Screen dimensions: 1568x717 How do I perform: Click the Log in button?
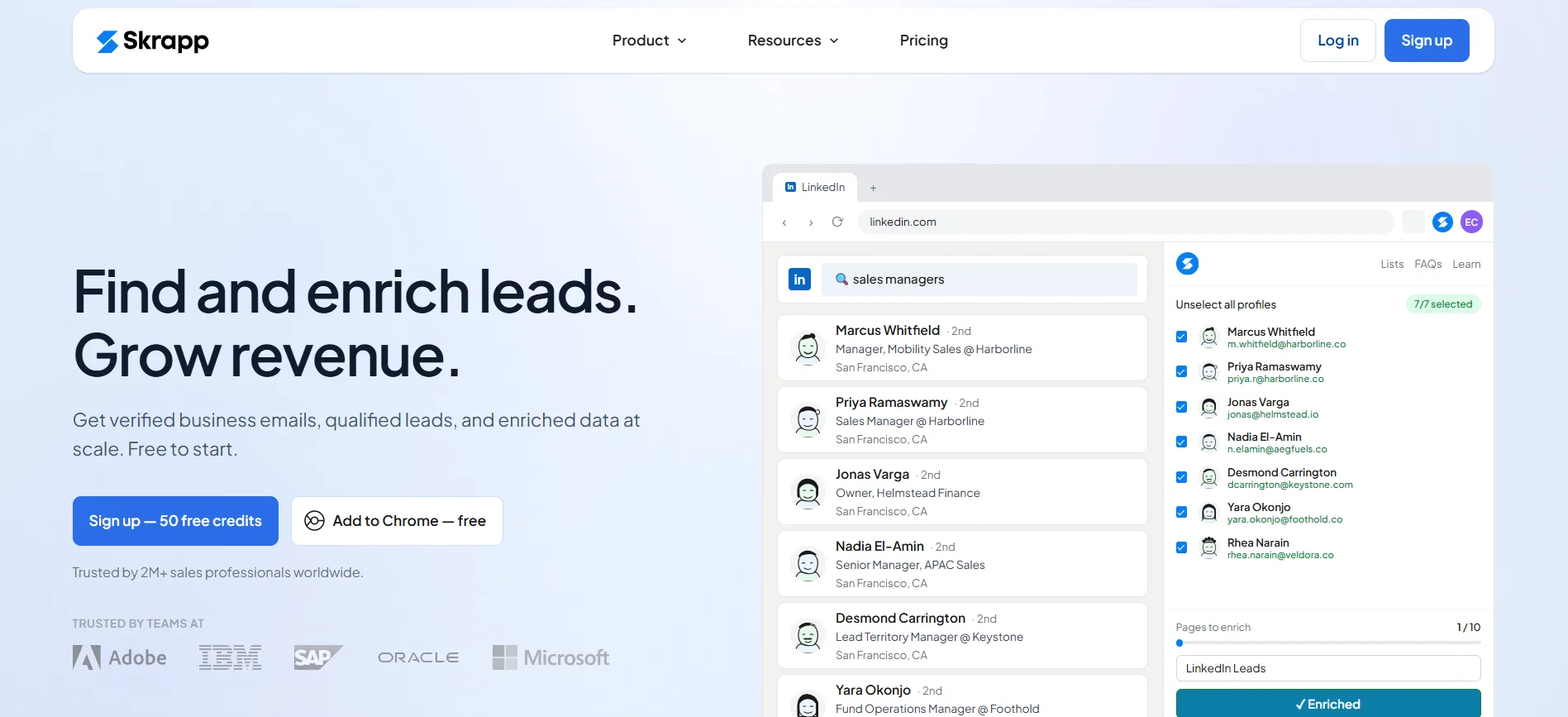tap(1338, 41)
